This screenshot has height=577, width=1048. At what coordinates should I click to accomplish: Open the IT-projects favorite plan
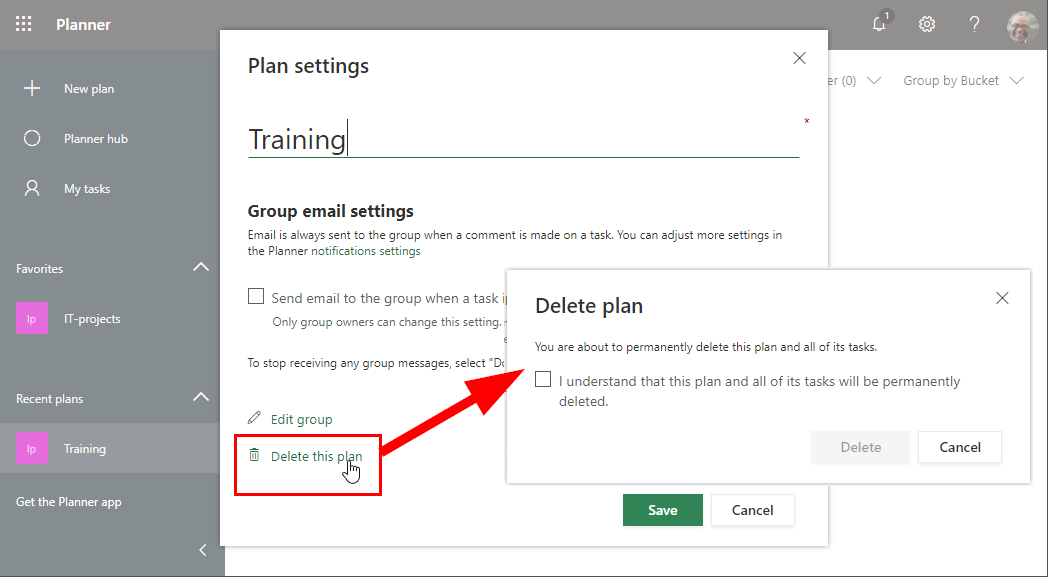pyautogui.click(x=92, y=319)
